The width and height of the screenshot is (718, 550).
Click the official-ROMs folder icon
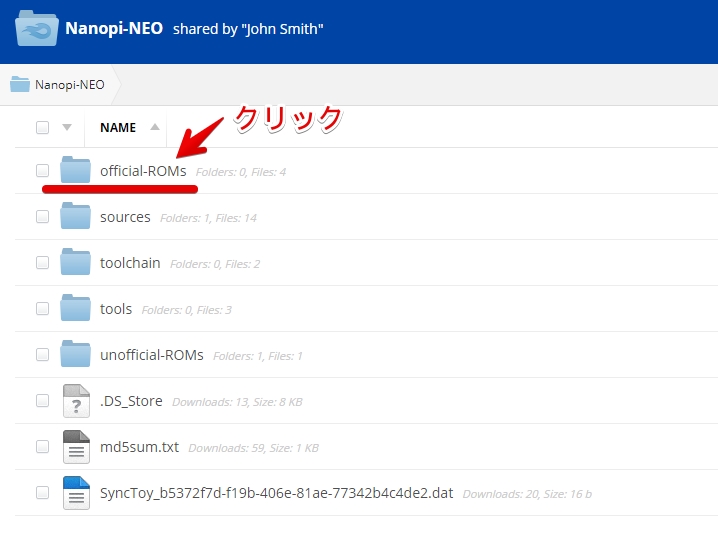[75, 169]
